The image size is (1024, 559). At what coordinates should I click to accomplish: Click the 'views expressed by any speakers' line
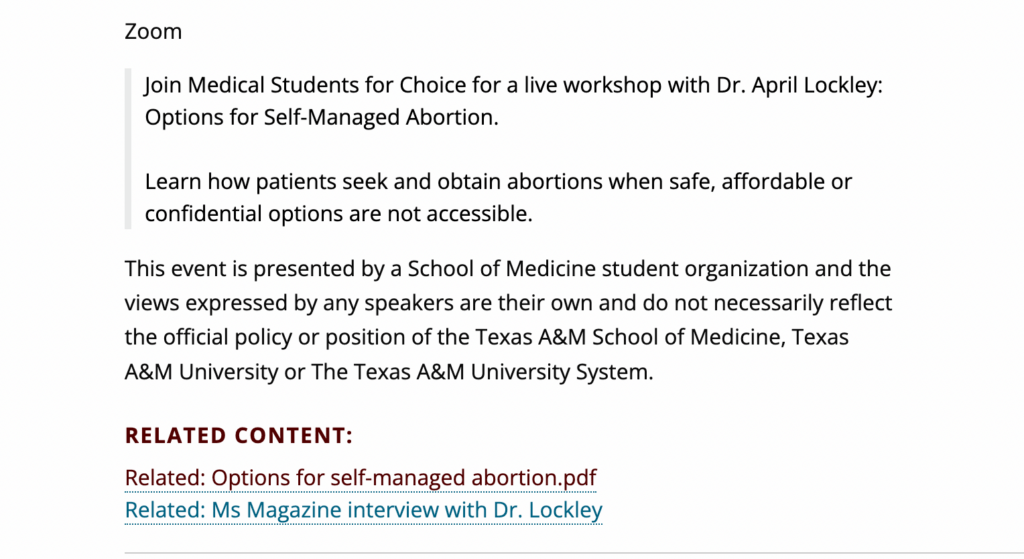point(508,303)
